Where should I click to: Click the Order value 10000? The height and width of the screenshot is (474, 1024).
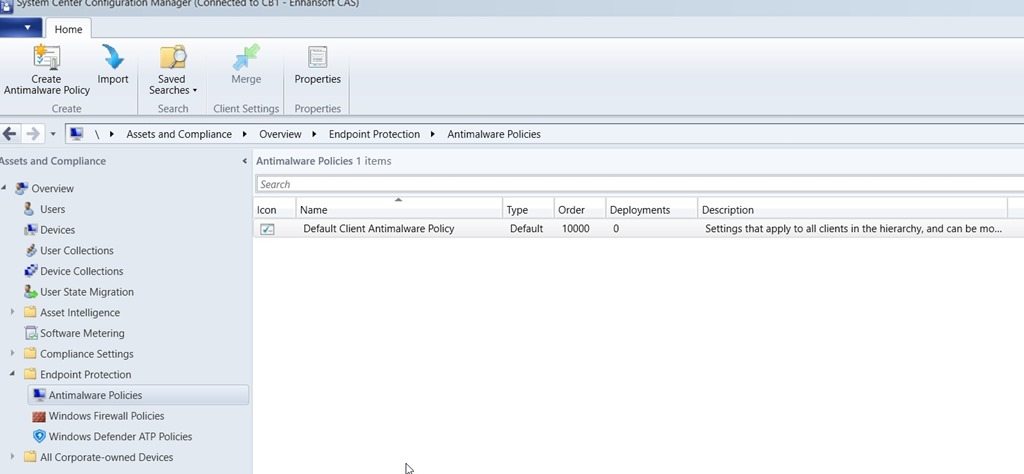tap(575, 229)
